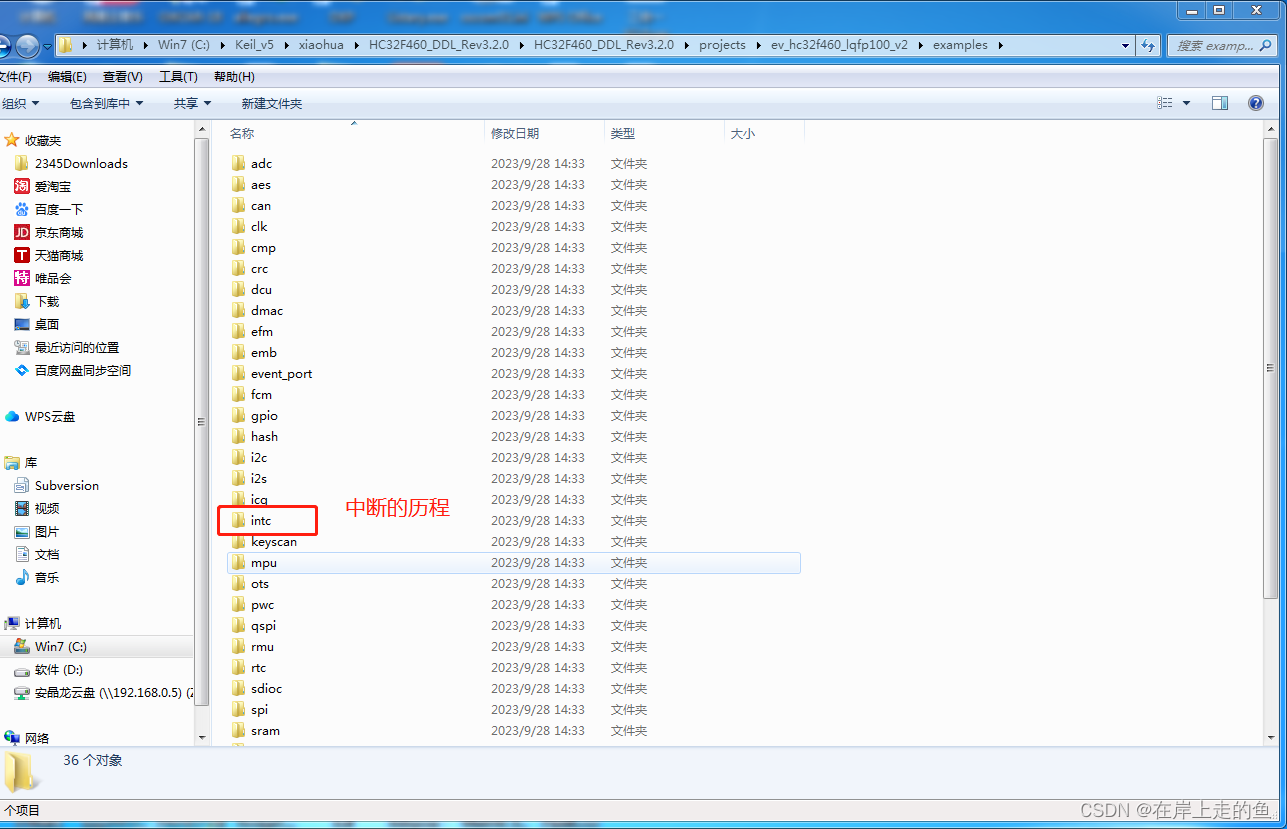
Task: Select the hash folder name
Action: coord(265,436)
